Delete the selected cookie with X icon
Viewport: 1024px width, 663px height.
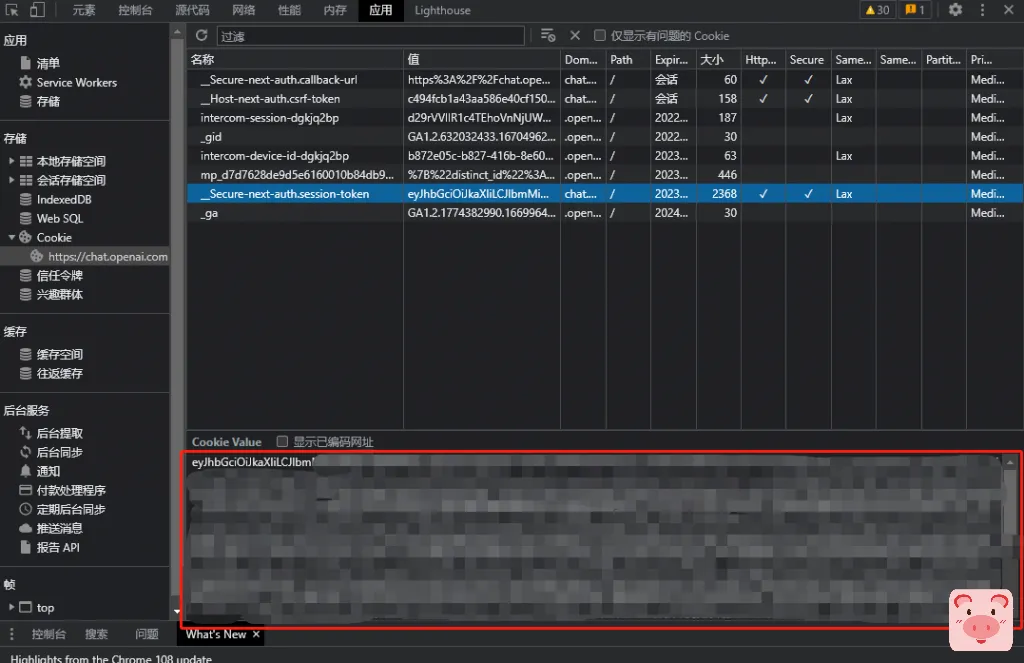[575, 35]
